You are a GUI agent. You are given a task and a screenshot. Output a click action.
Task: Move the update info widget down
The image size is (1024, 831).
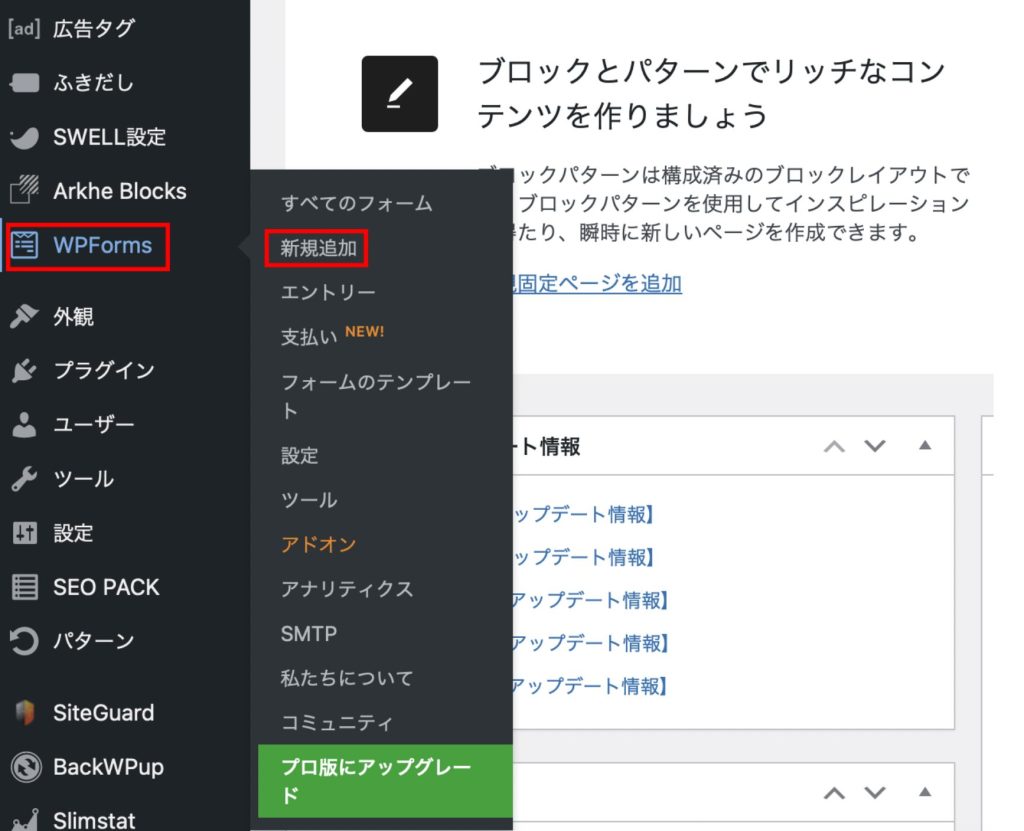(x=875, y=446)
